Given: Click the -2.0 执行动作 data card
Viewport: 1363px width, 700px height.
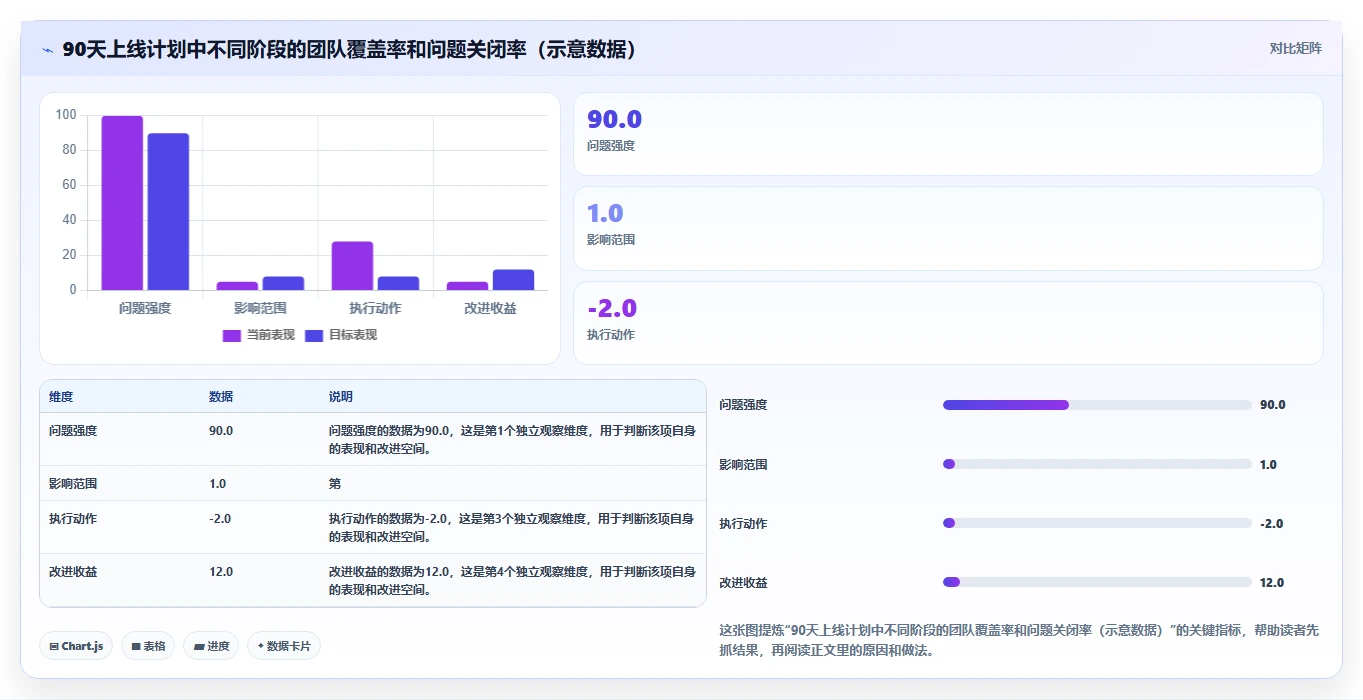Looking at the screenshot, I should [x=948, y=323].
